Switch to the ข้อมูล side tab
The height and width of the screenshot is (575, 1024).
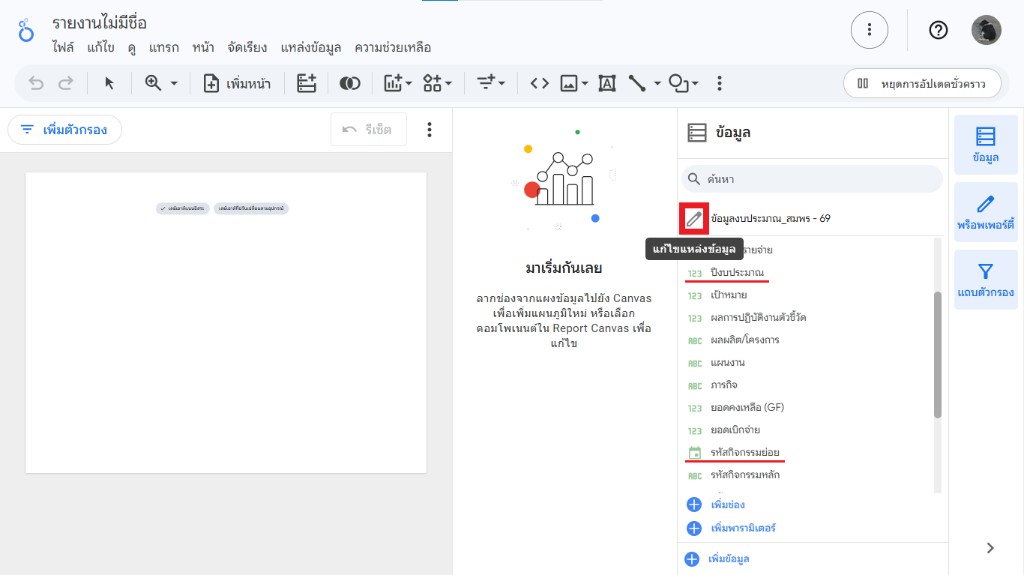pos(985,144)
